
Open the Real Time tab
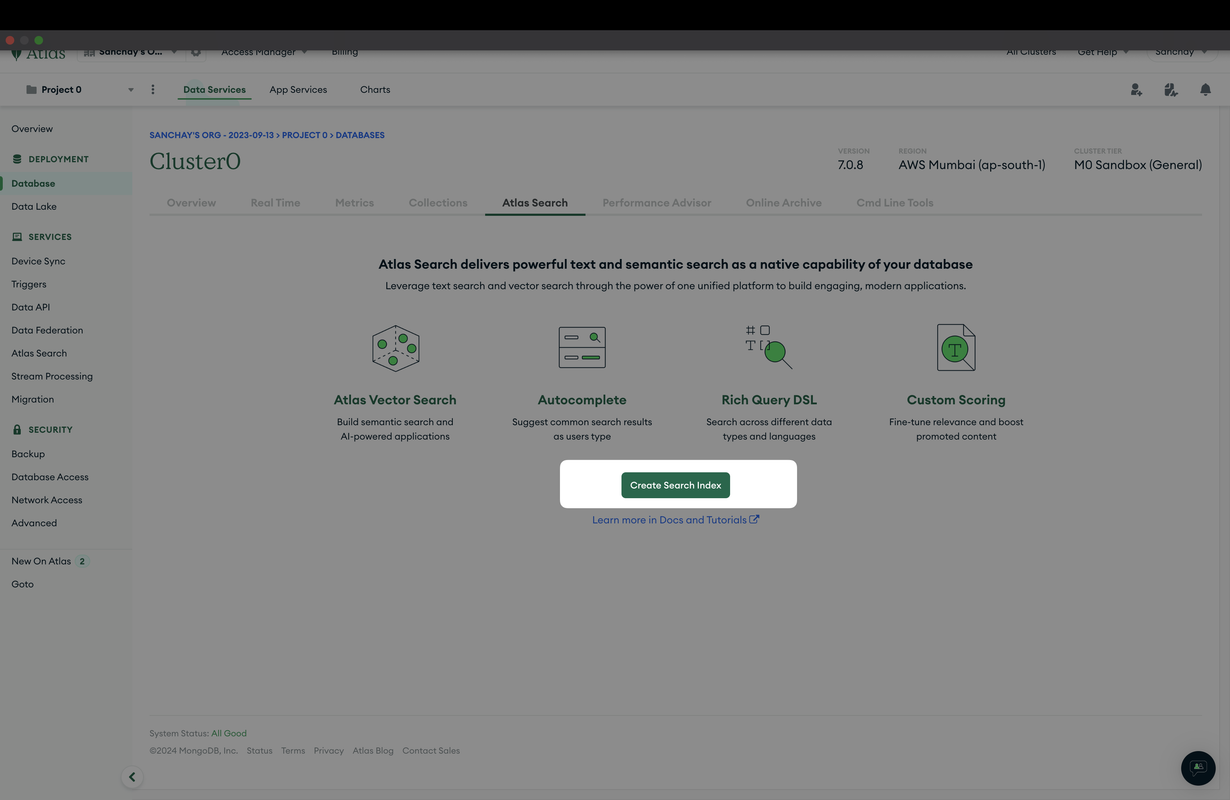tap(275, 203)
